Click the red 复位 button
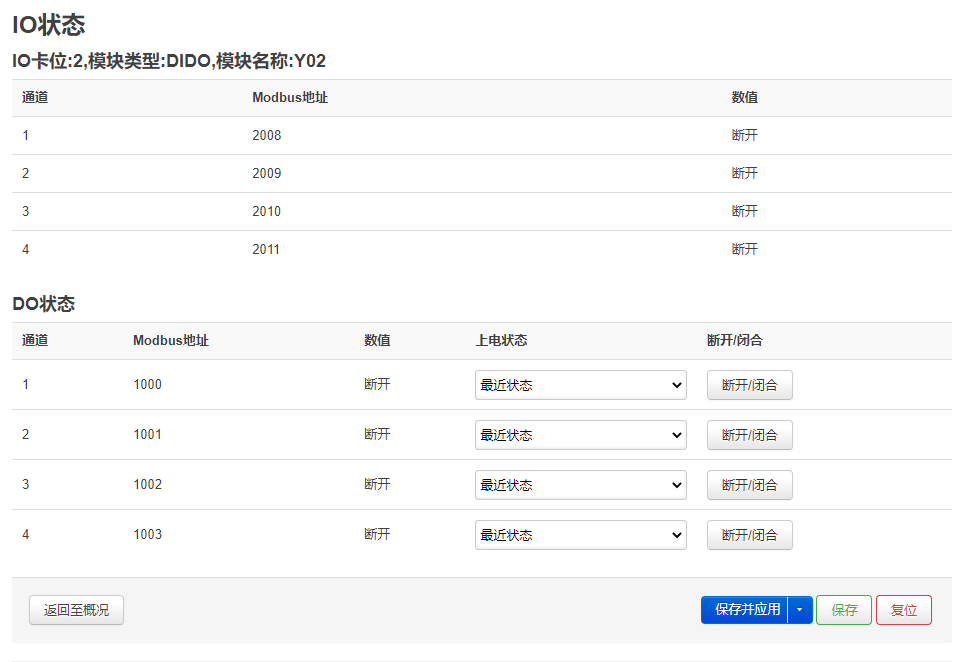 click(x=904, y=610)
